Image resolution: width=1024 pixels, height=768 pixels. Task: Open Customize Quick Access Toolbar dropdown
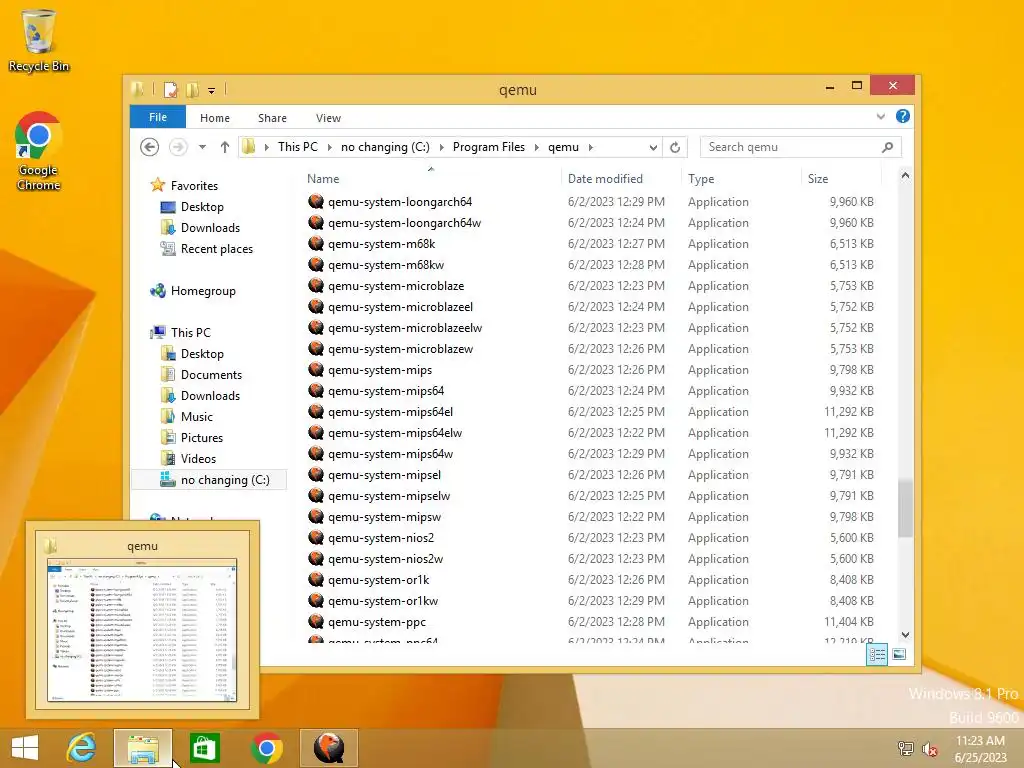point(211,90)
